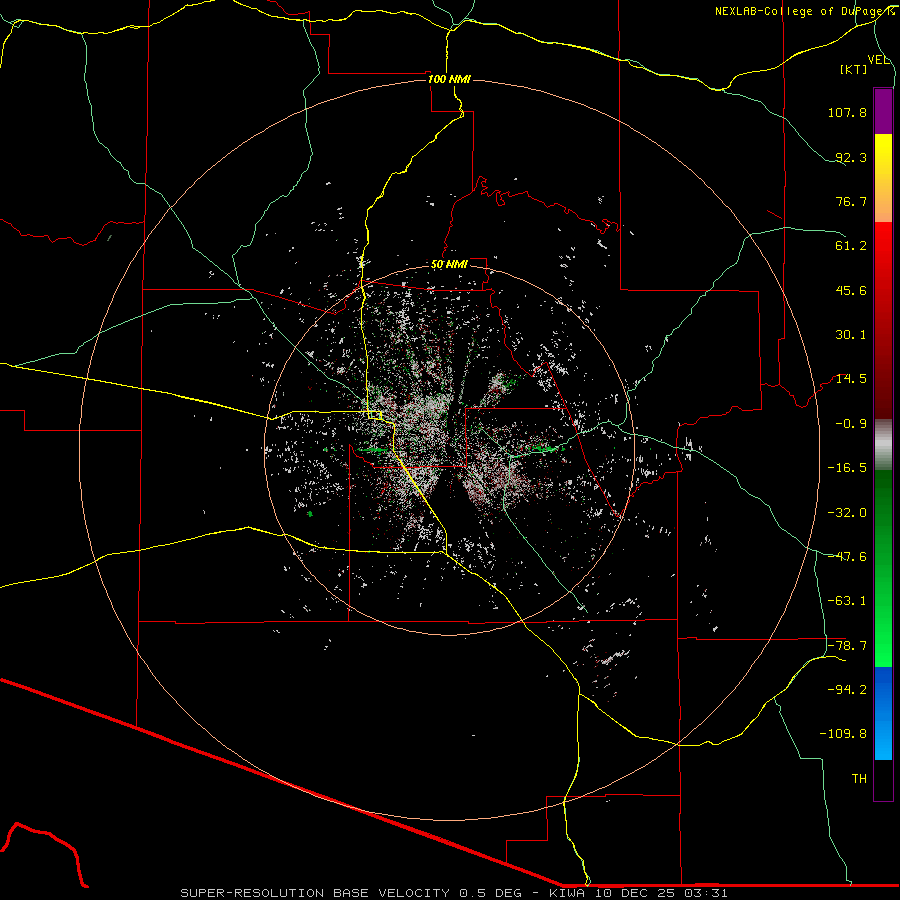Select the -109.8 value on velocity scale
The image size is (900, 900).
point(843,734)
